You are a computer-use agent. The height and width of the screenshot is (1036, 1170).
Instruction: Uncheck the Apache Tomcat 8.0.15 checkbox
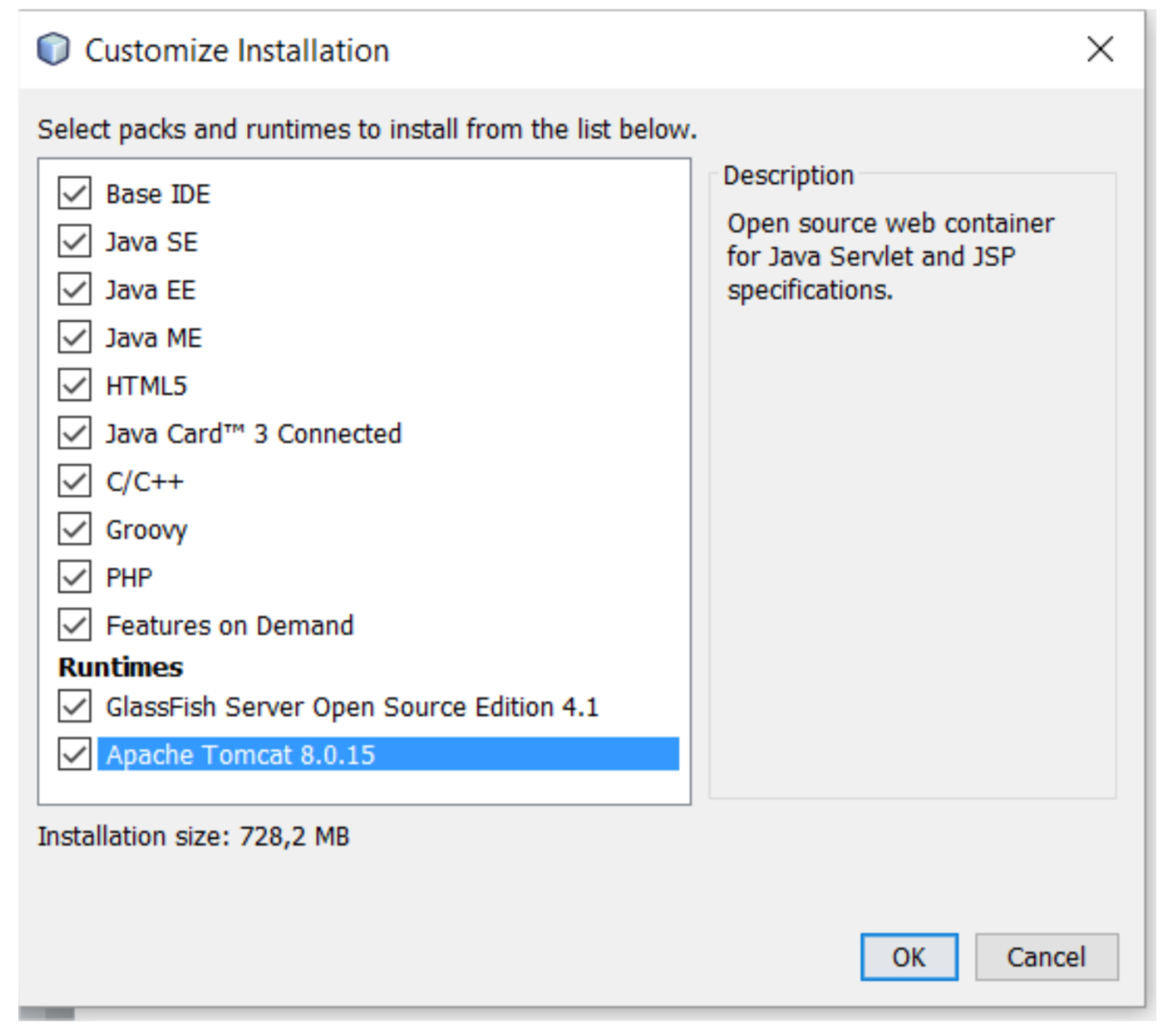[x=75, y=755]
